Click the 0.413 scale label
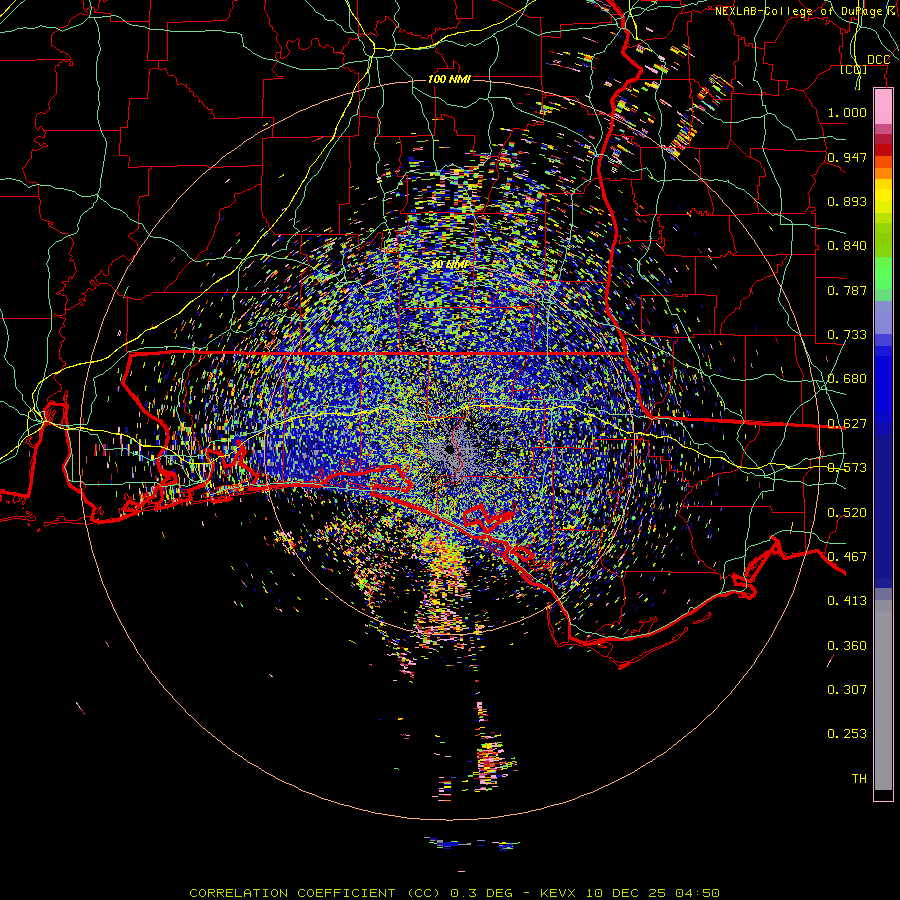Image resolution: width=900 pixels, height=900 pixels. click(x=847, y=601)
